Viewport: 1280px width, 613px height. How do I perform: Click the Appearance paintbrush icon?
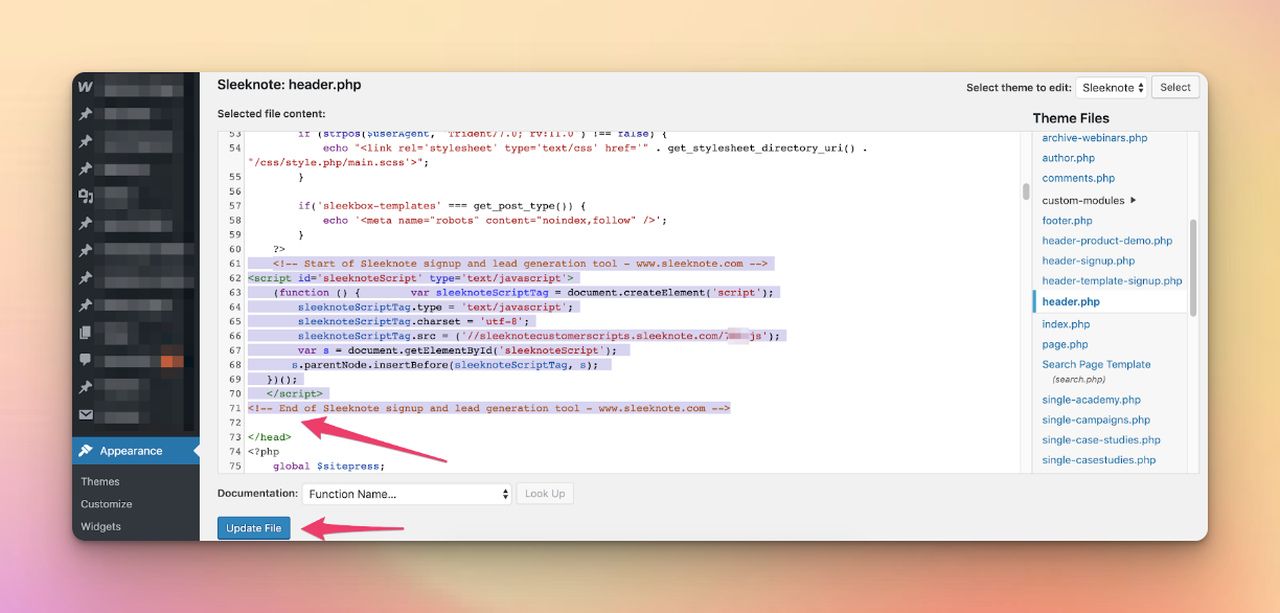[86, 451]
